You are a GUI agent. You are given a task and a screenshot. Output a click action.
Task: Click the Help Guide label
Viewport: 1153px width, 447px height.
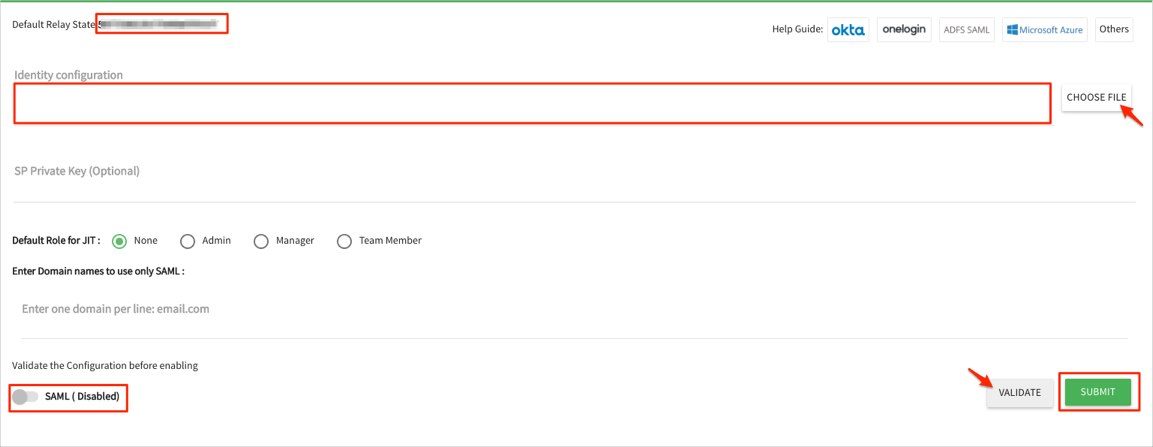click(x=797, y=30)
